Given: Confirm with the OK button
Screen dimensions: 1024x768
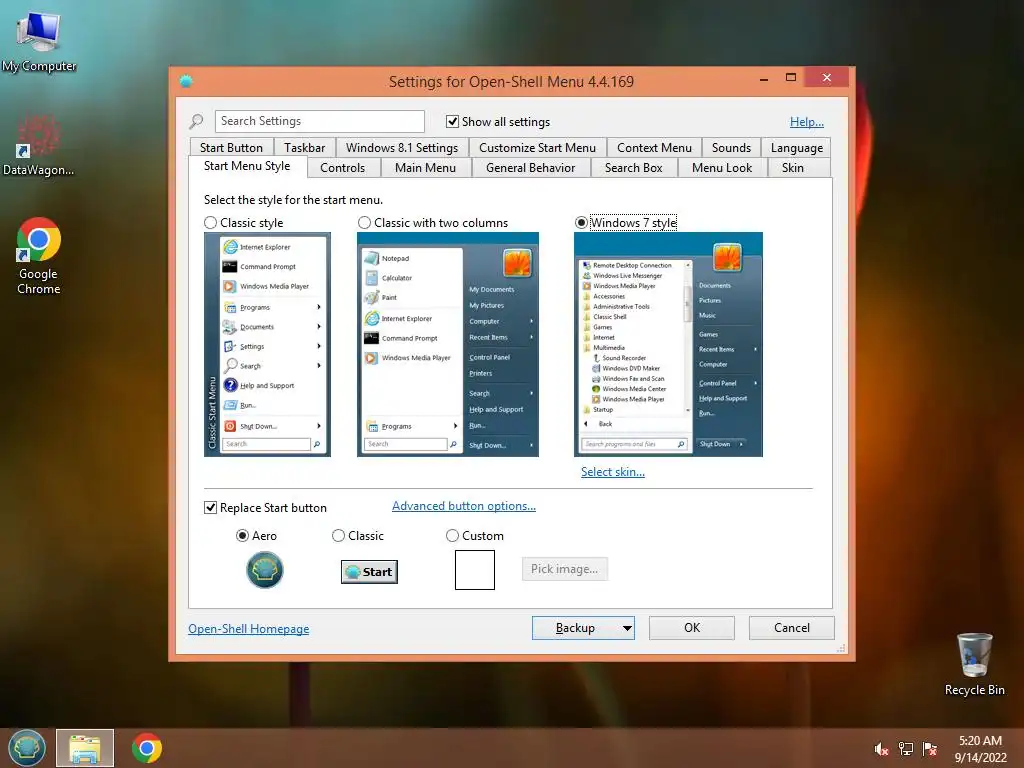Looking at the screenshot, I should click(x=692, y=628).
